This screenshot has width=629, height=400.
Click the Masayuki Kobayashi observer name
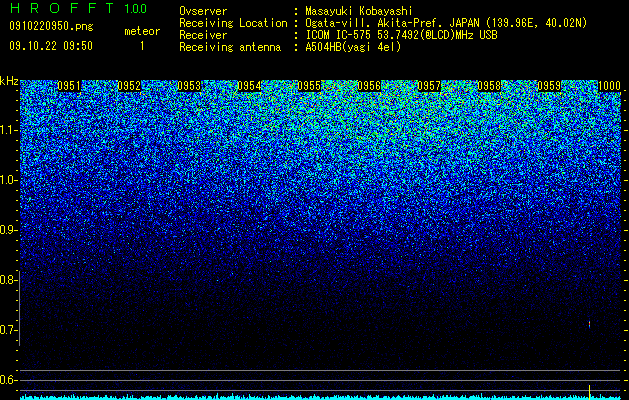click(359, 11)
